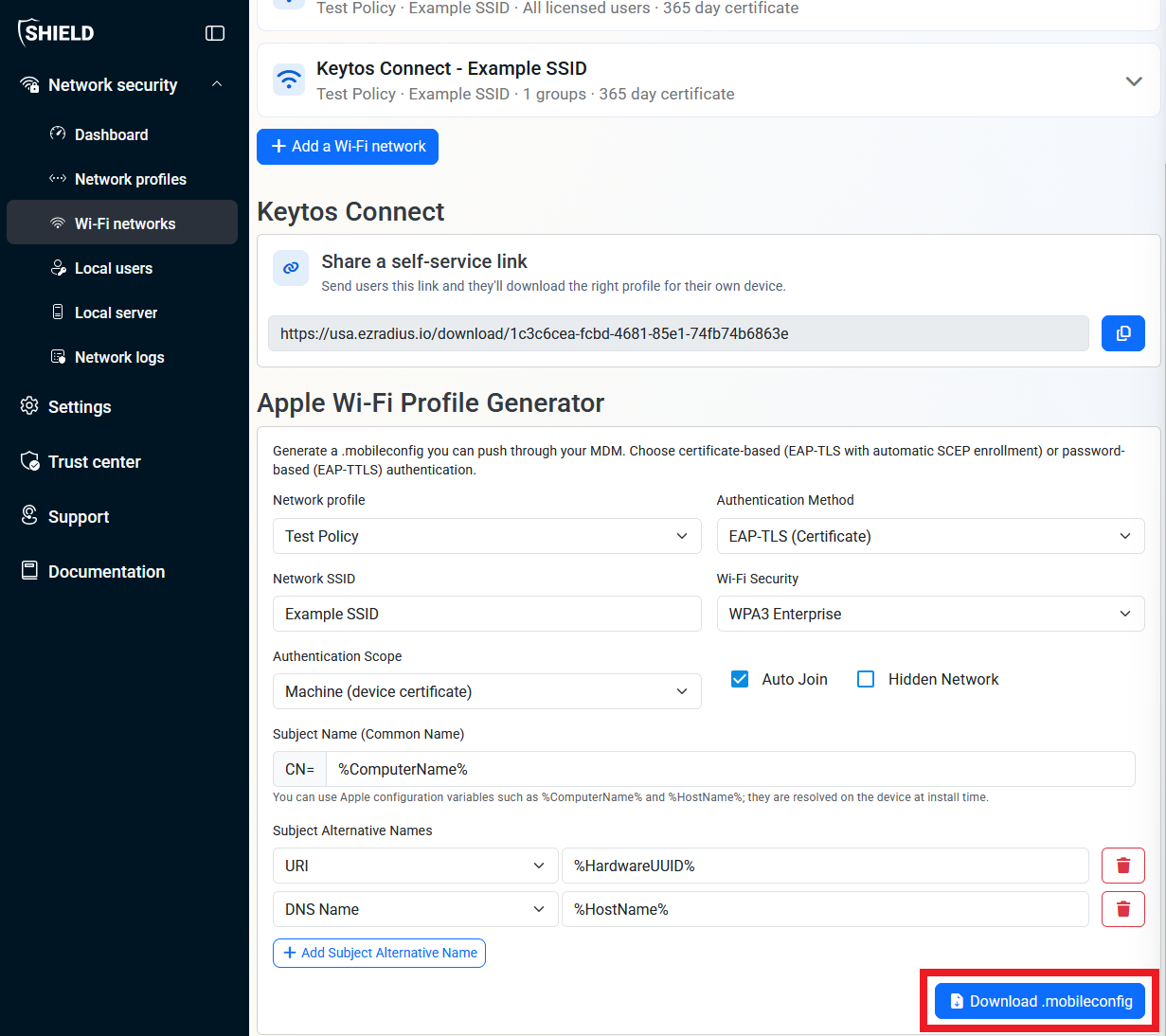
Task: Click Download .mobileconfig button
Action: pyautogui.click(x=1040, y=1001)
